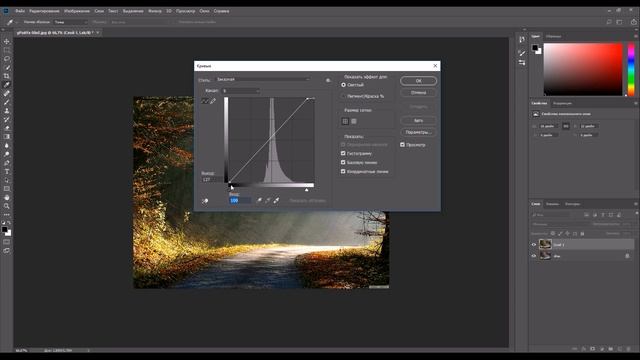Open the Image menu

pos(77,11)
